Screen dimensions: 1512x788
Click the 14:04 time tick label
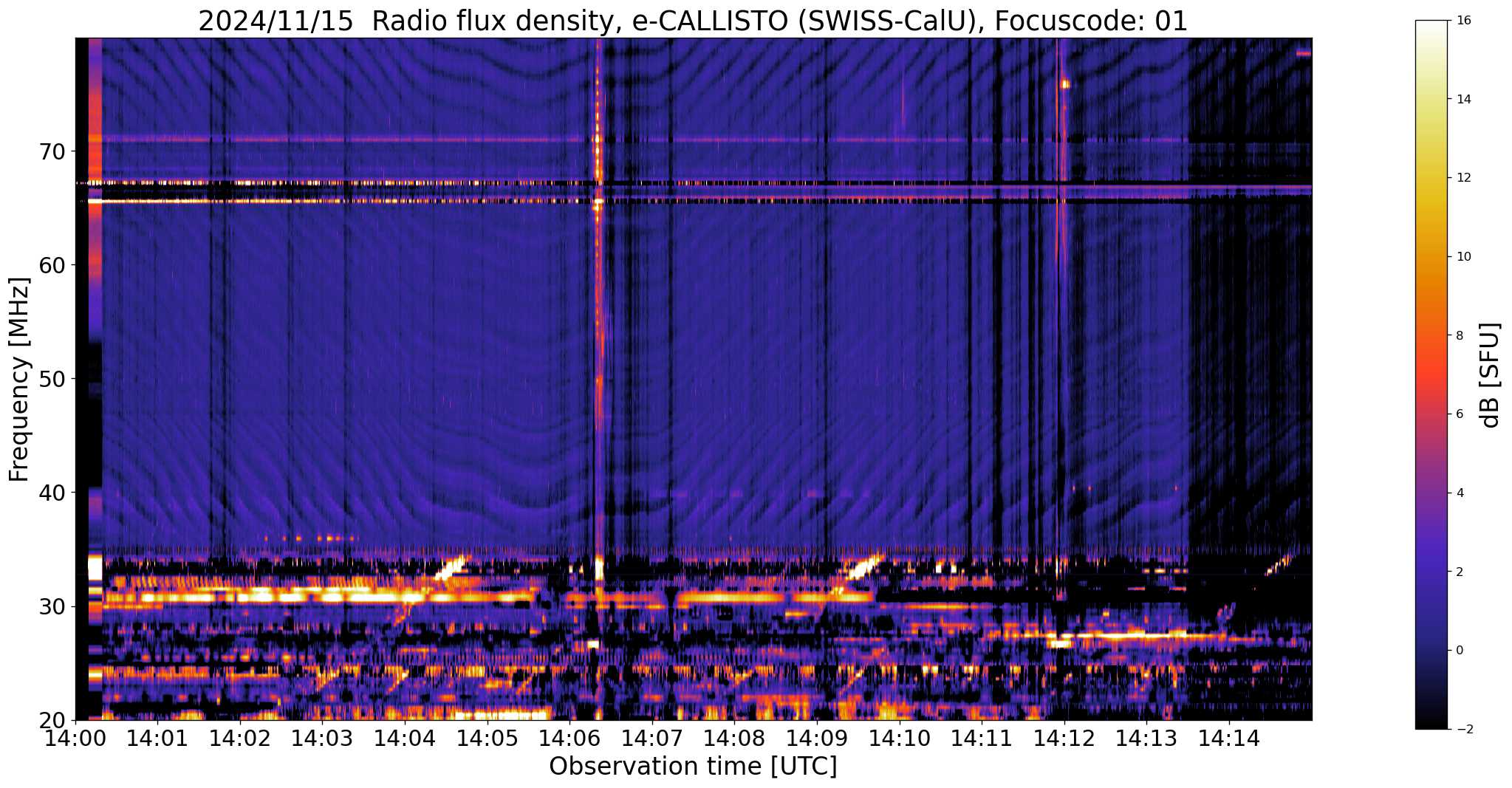click(x=405, y=738)
